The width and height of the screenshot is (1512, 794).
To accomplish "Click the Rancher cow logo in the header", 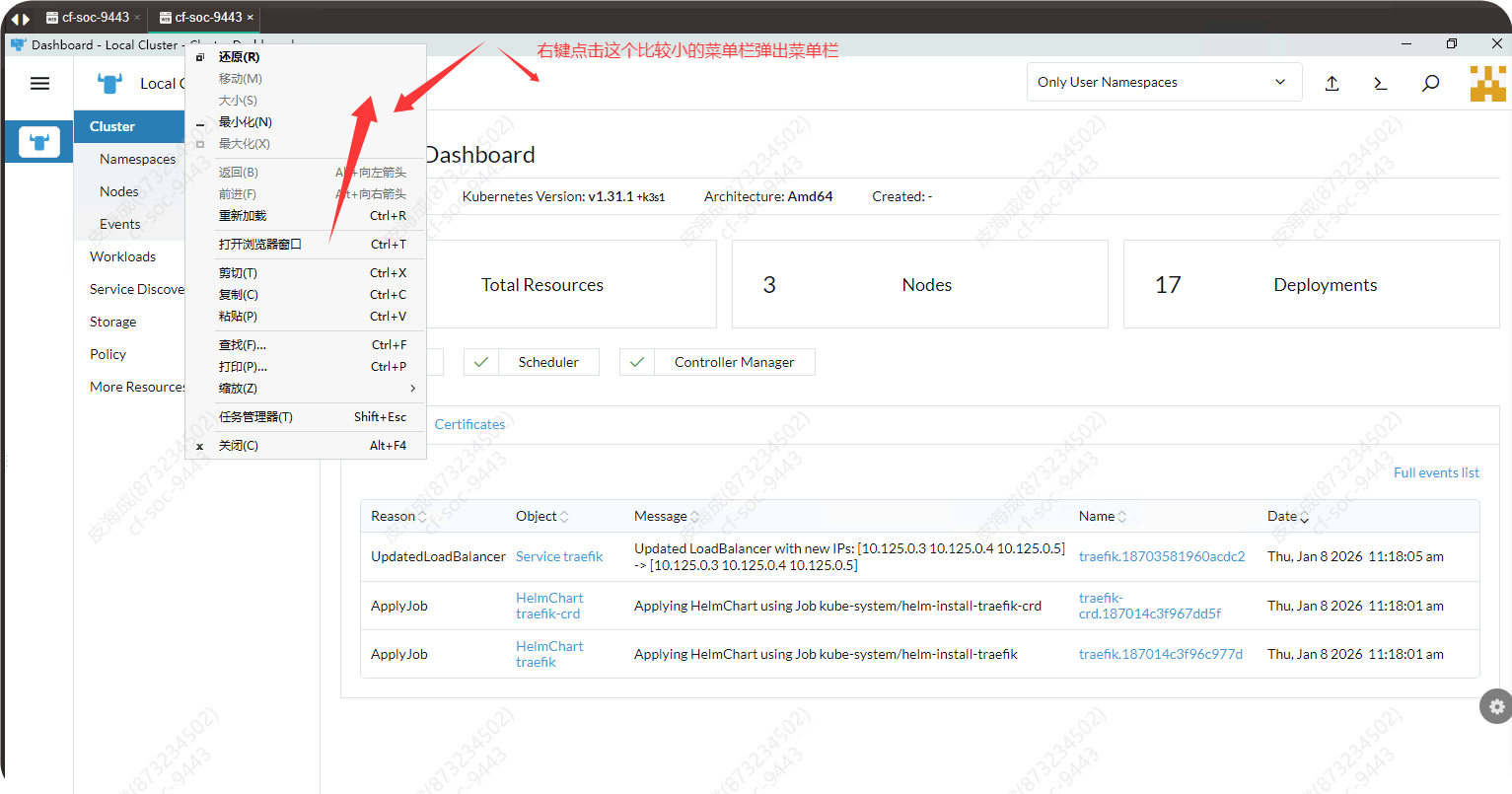I will pyautogui.click(x=110, y=83).
